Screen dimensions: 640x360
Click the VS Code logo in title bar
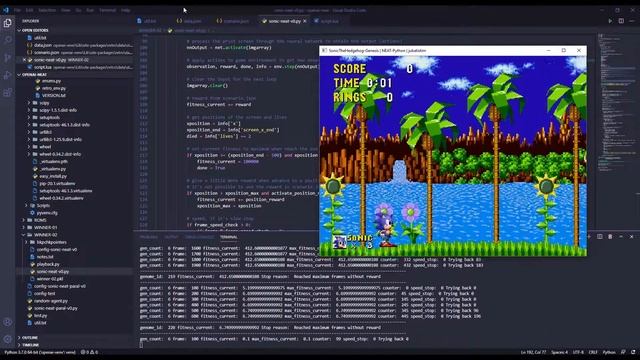point(6,10)
